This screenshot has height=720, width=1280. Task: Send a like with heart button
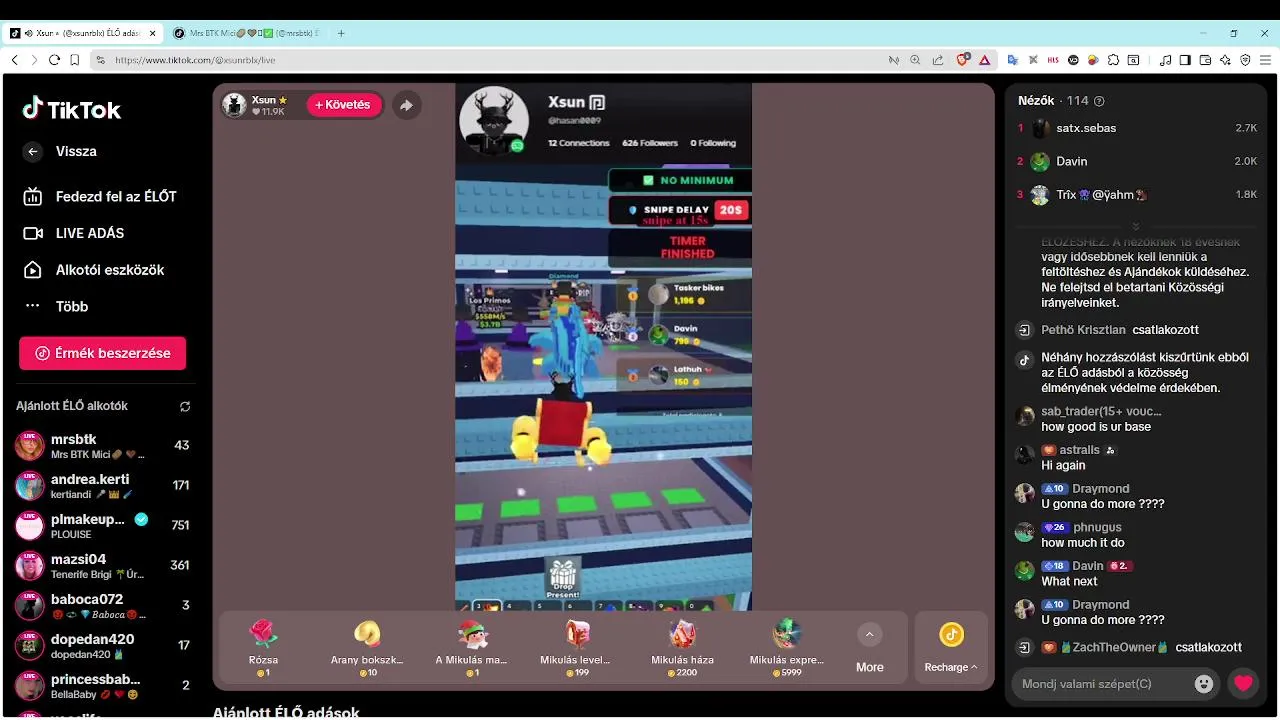click(1243, 684)
